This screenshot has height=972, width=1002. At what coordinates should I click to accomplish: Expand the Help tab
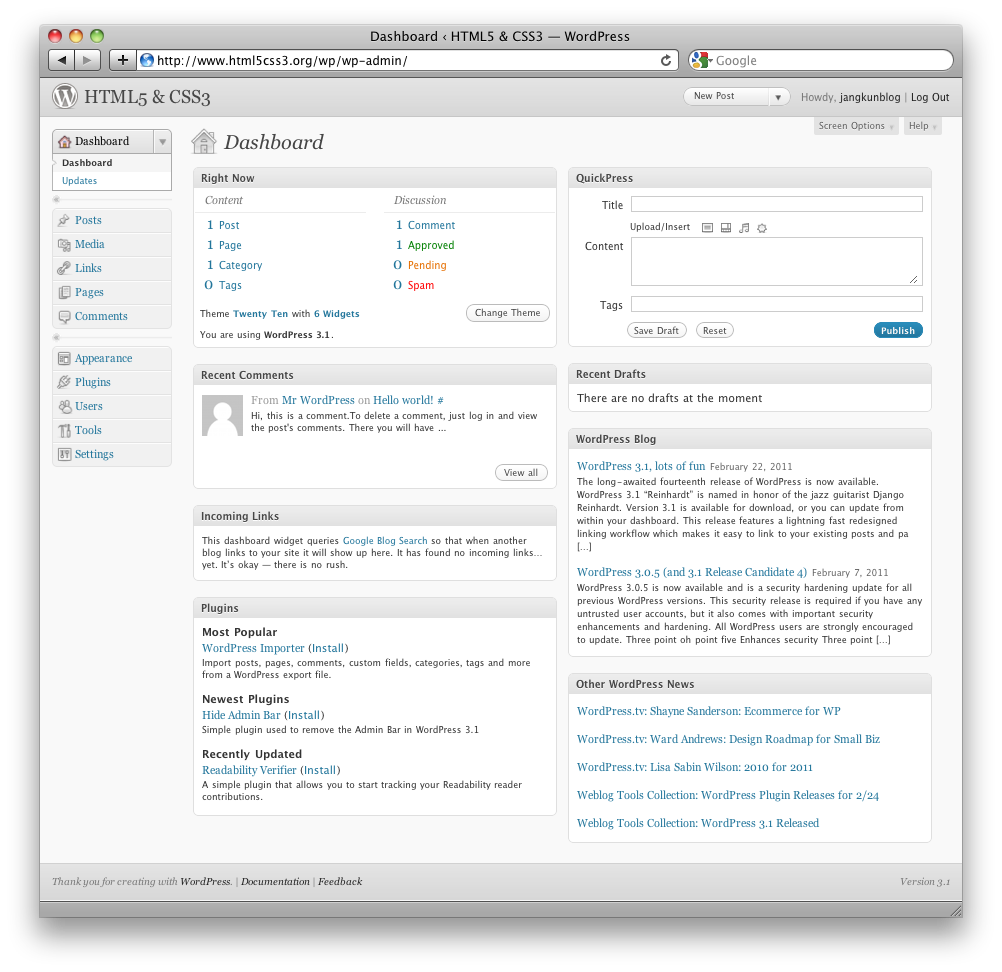pyautogui.click(x=921, y=125)
